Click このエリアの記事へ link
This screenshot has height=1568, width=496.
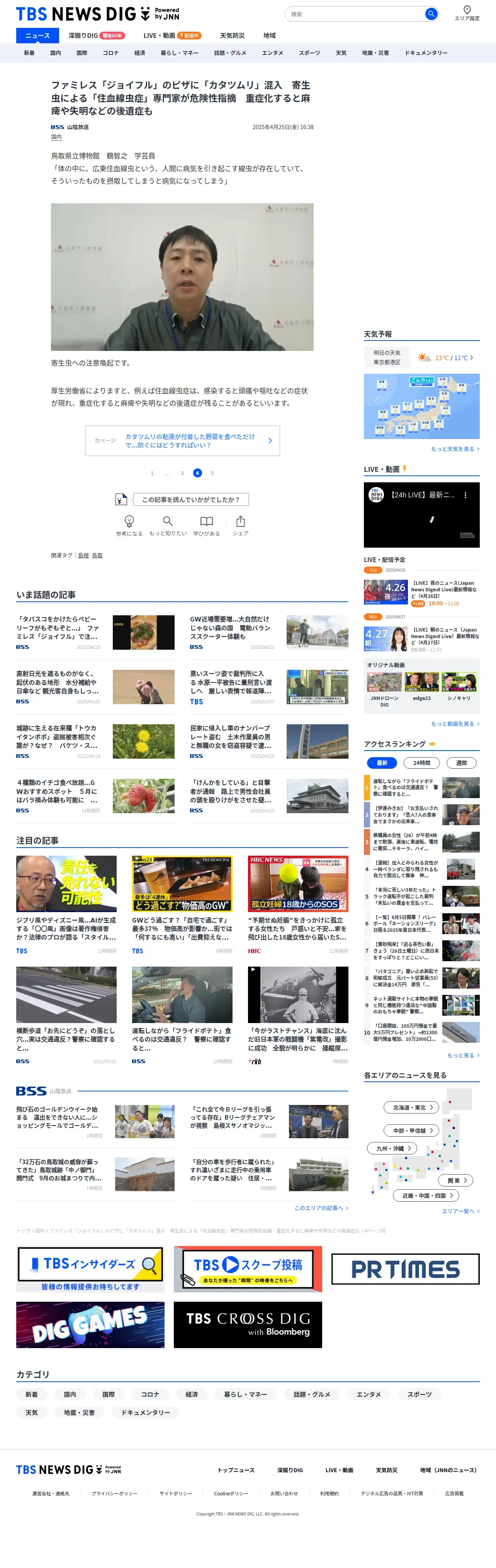(x=321, y=1208)
